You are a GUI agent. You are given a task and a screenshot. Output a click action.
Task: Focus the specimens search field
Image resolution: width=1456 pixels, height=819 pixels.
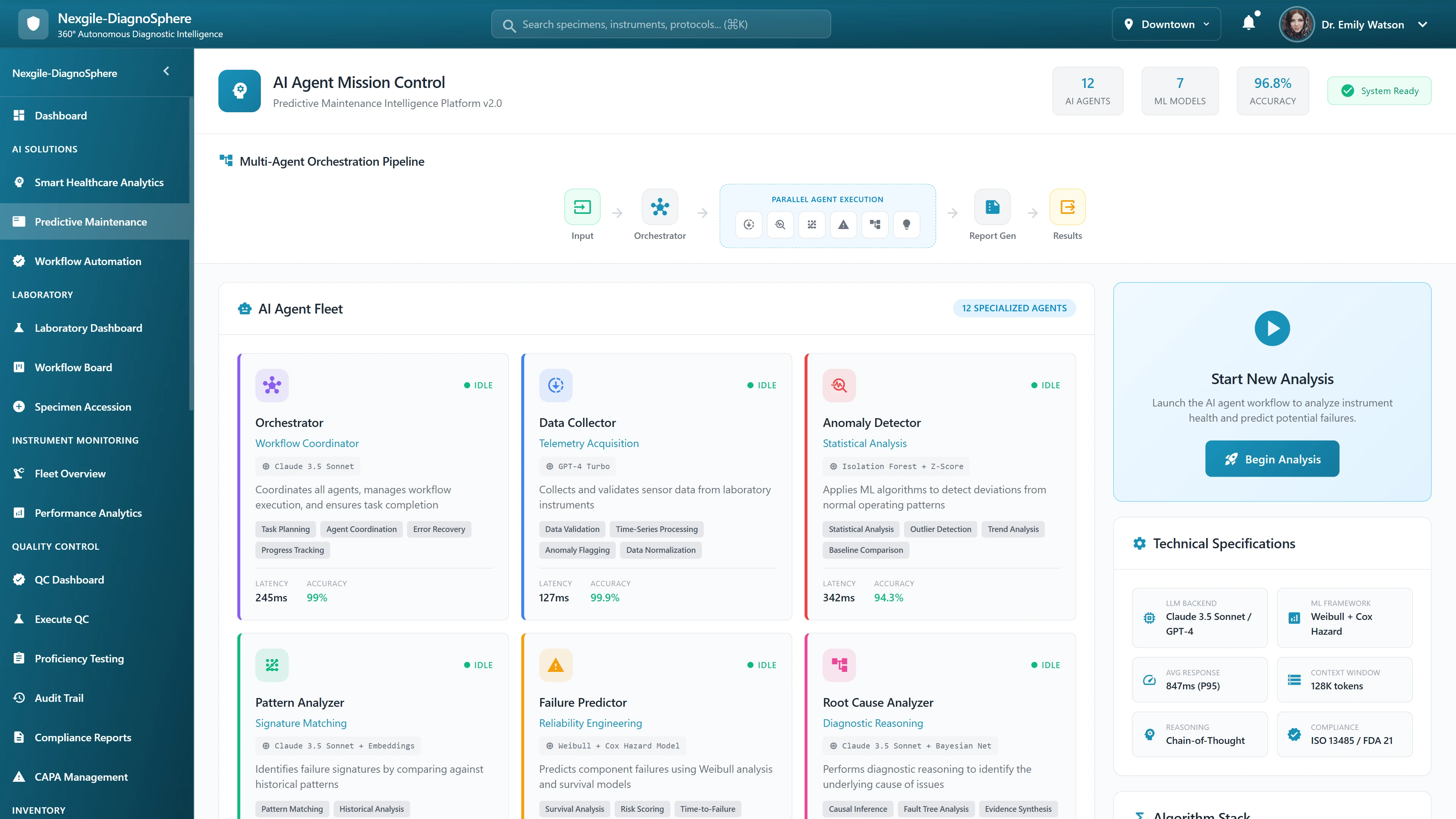(661, 24)
